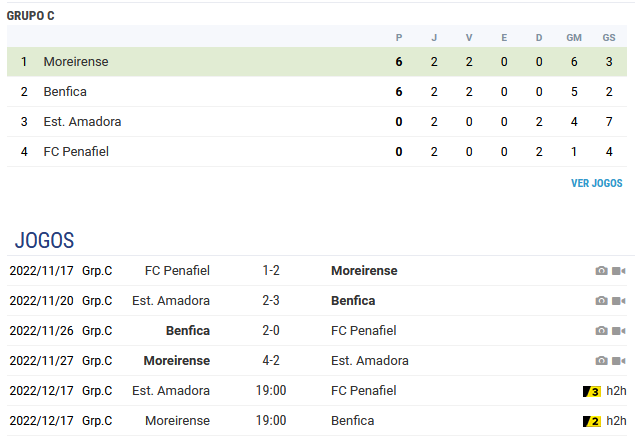Open video for Moreirense vs Est. Amadora match

(618, 361)
